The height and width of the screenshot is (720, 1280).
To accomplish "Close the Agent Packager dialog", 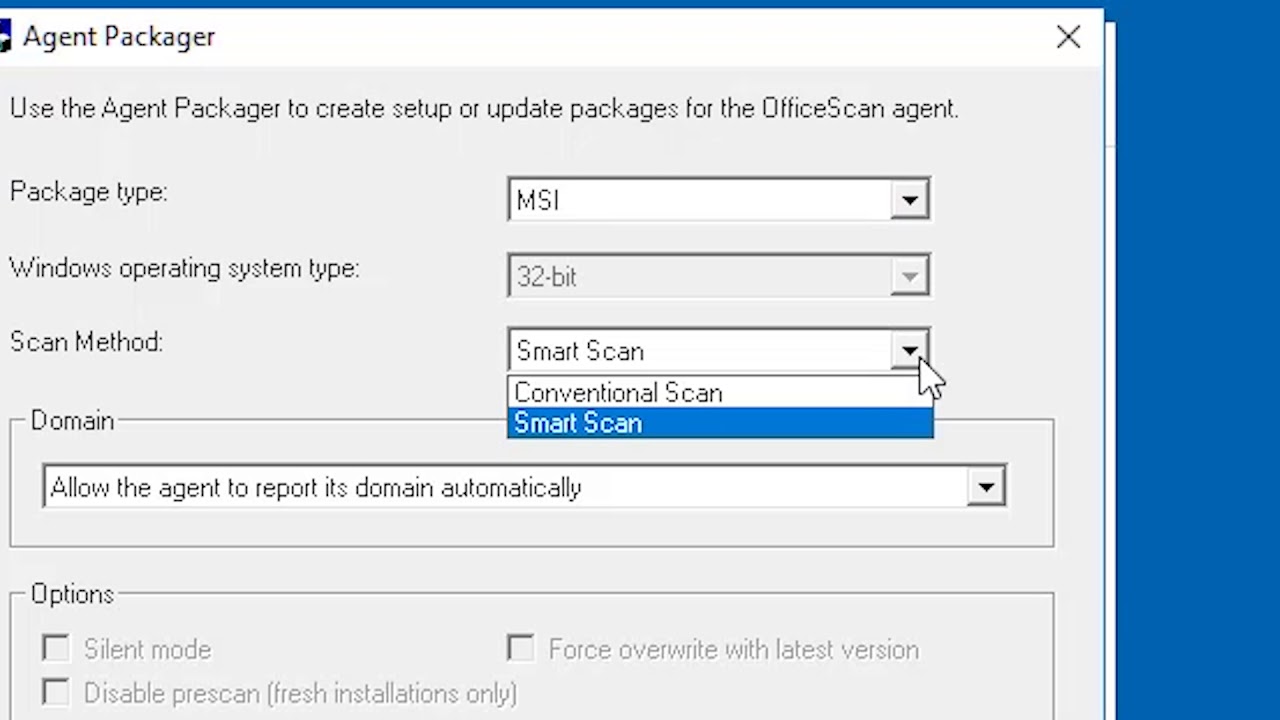I will click(x=1068, y=38).
